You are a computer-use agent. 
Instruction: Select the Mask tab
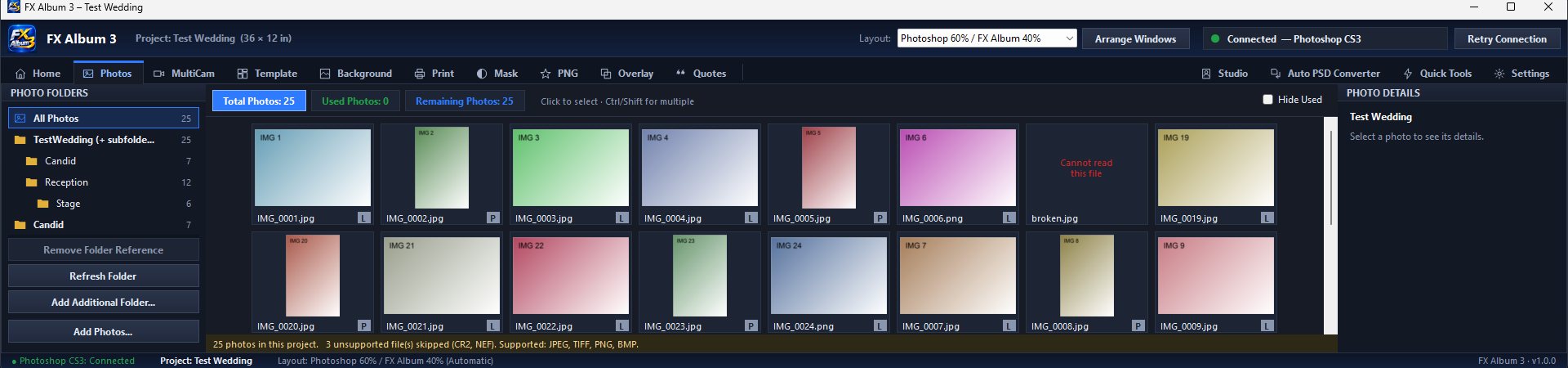pos(497,74)
